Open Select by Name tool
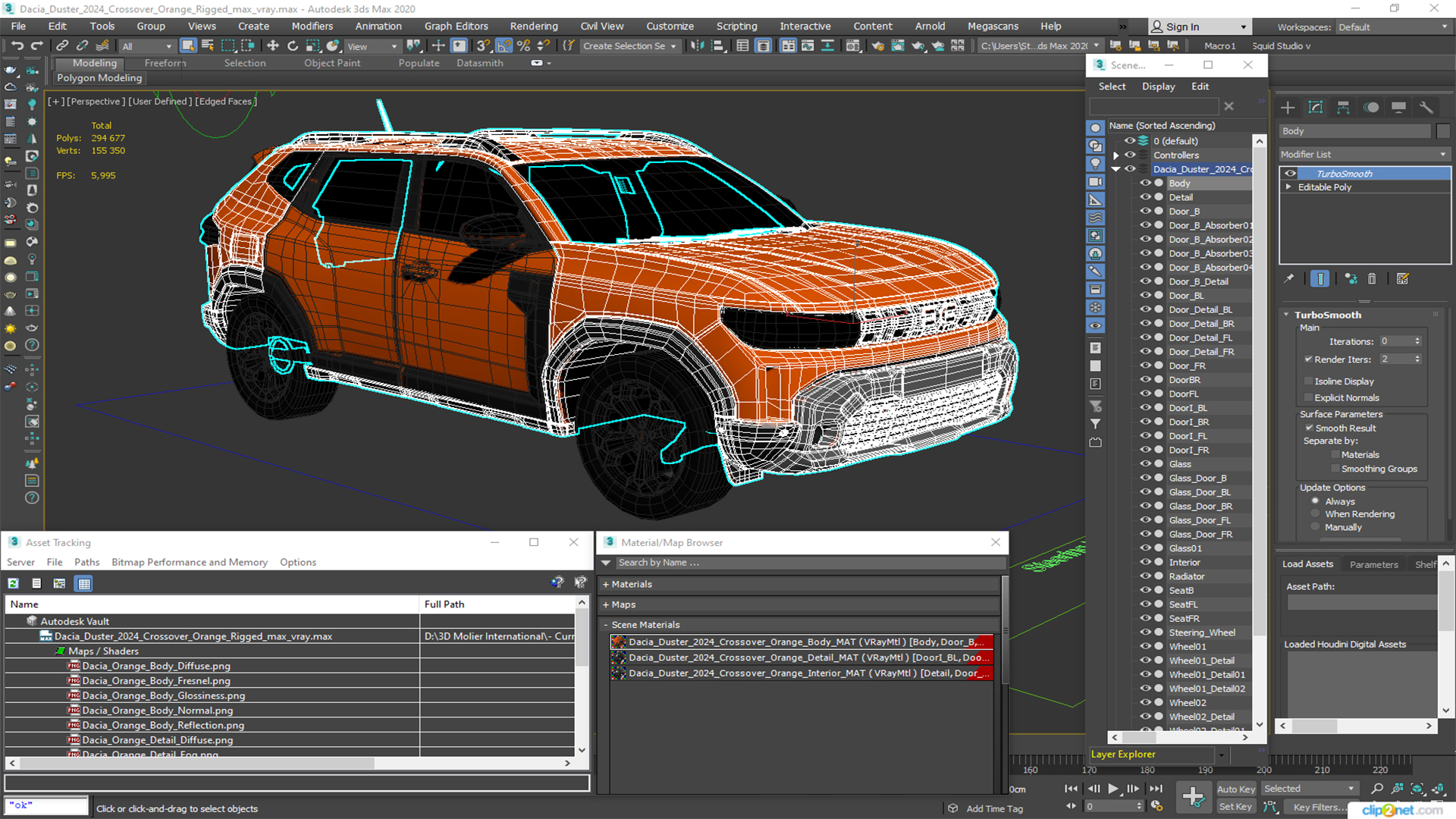Viewport: 1456px width, 819px height. (x=208, y=45)
